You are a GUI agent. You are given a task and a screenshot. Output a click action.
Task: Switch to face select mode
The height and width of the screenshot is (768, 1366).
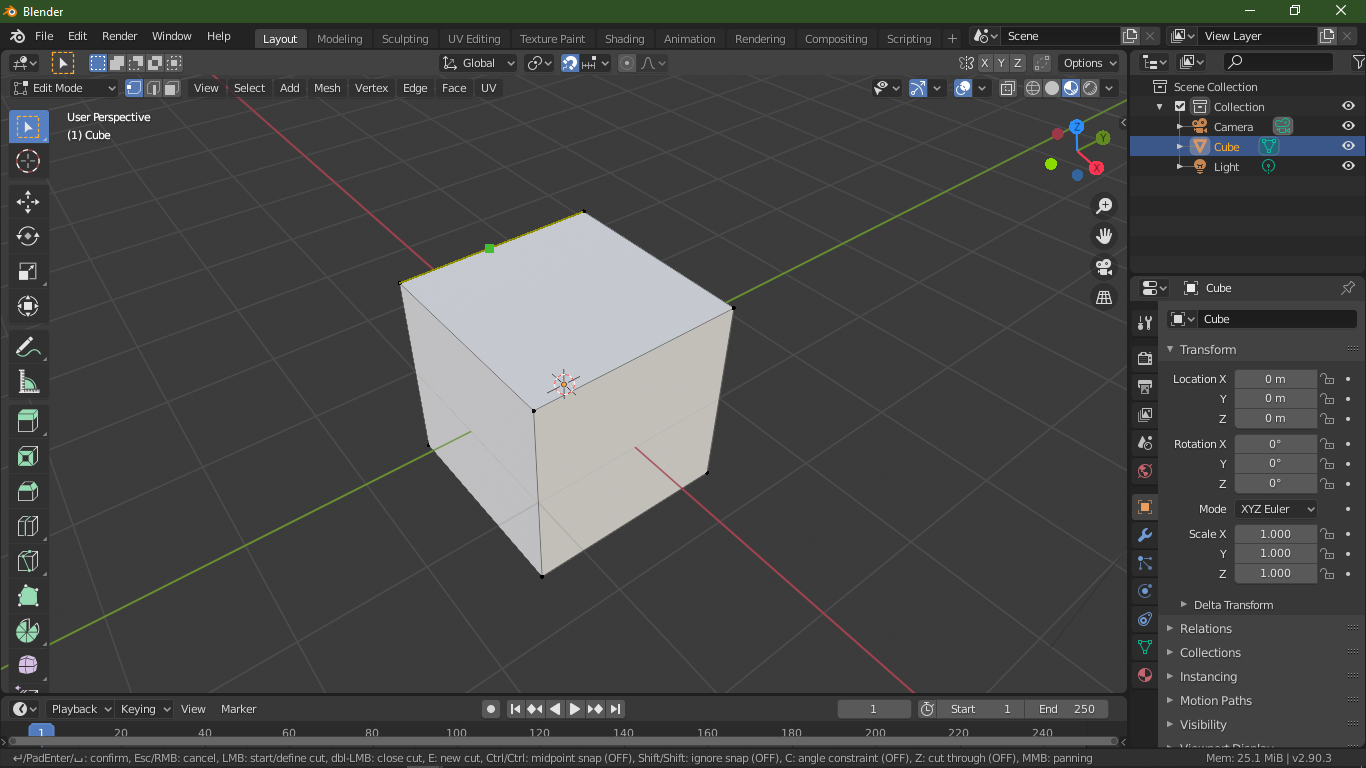click(172, 88)
